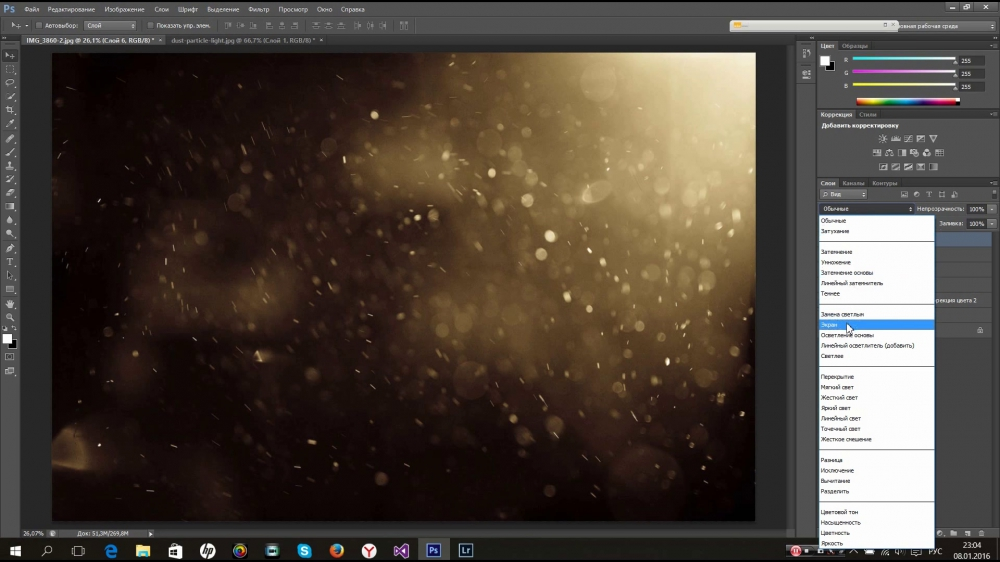Select the Move tool in the toolbox
This screenshot has height=562, width=1000.
pos(10,55)
